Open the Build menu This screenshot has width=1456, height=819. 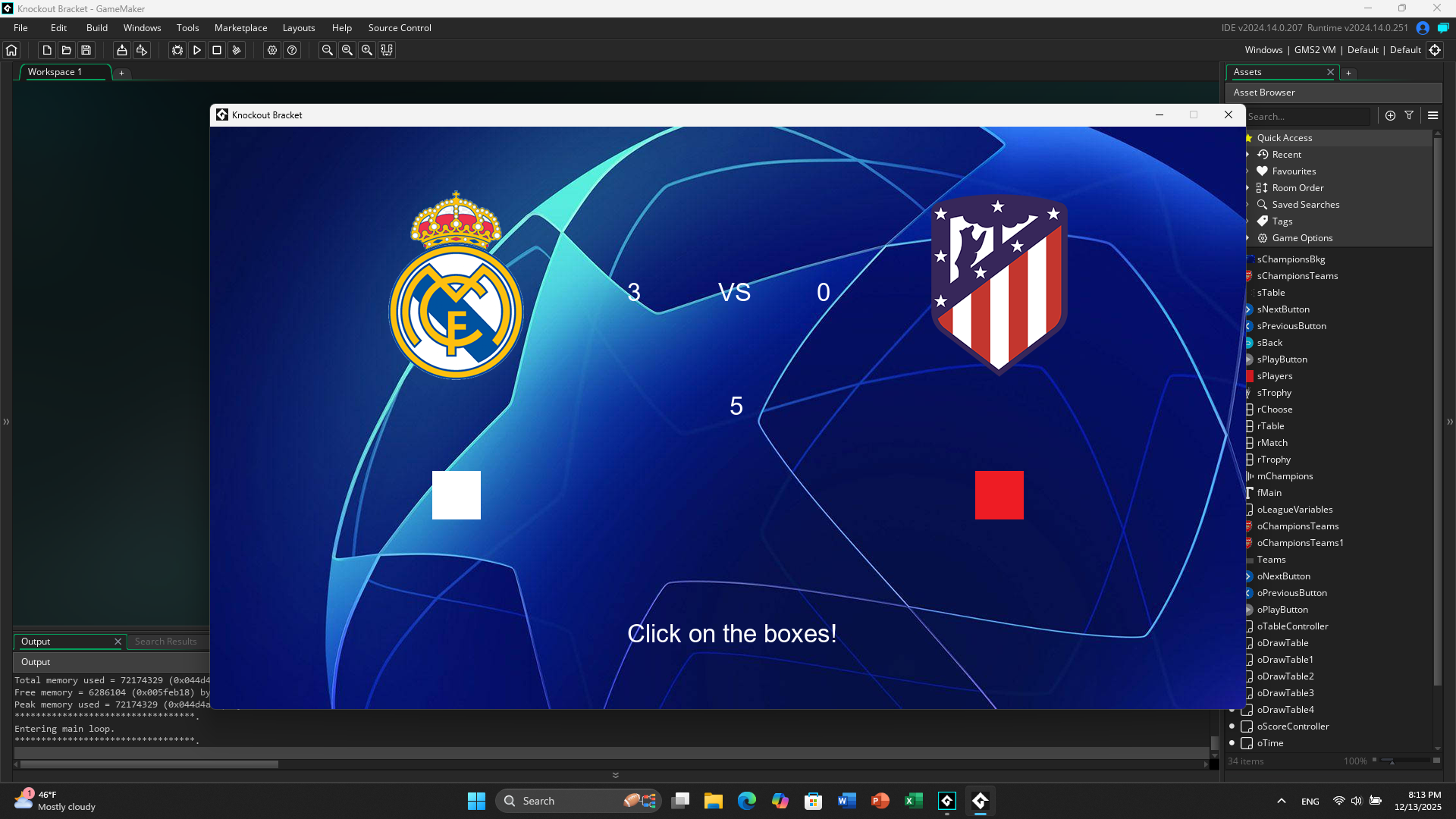click(x=96, y=28)
